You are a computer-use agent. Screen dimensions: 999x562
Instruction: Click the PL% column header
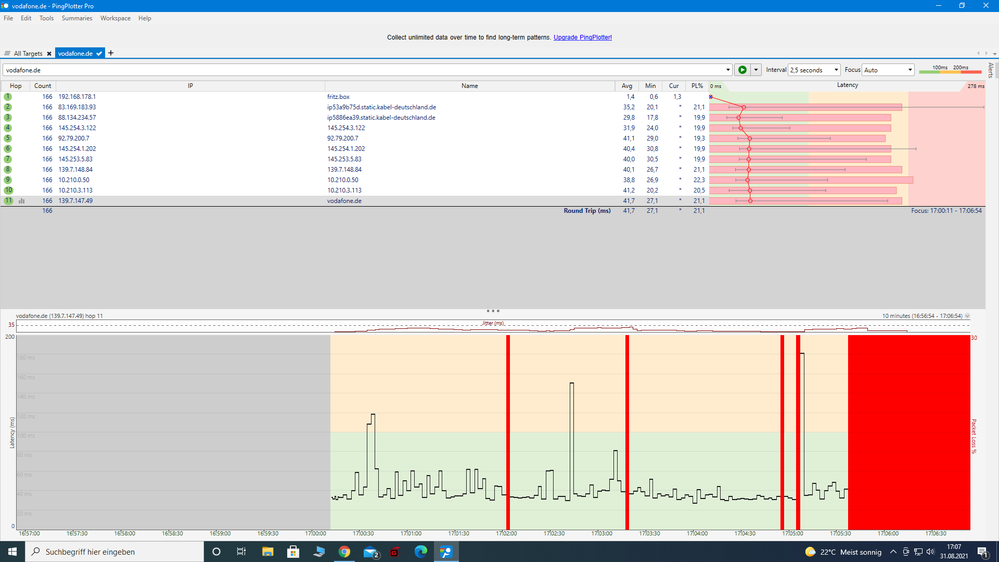pyautogui.click(x=697, y=86)
